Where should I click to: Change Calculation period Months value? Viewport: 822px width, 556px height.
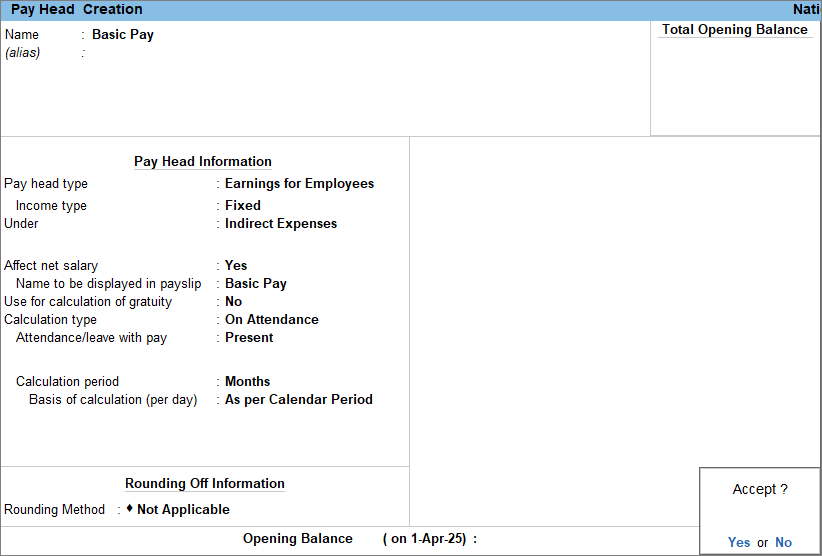click(248, 382)
